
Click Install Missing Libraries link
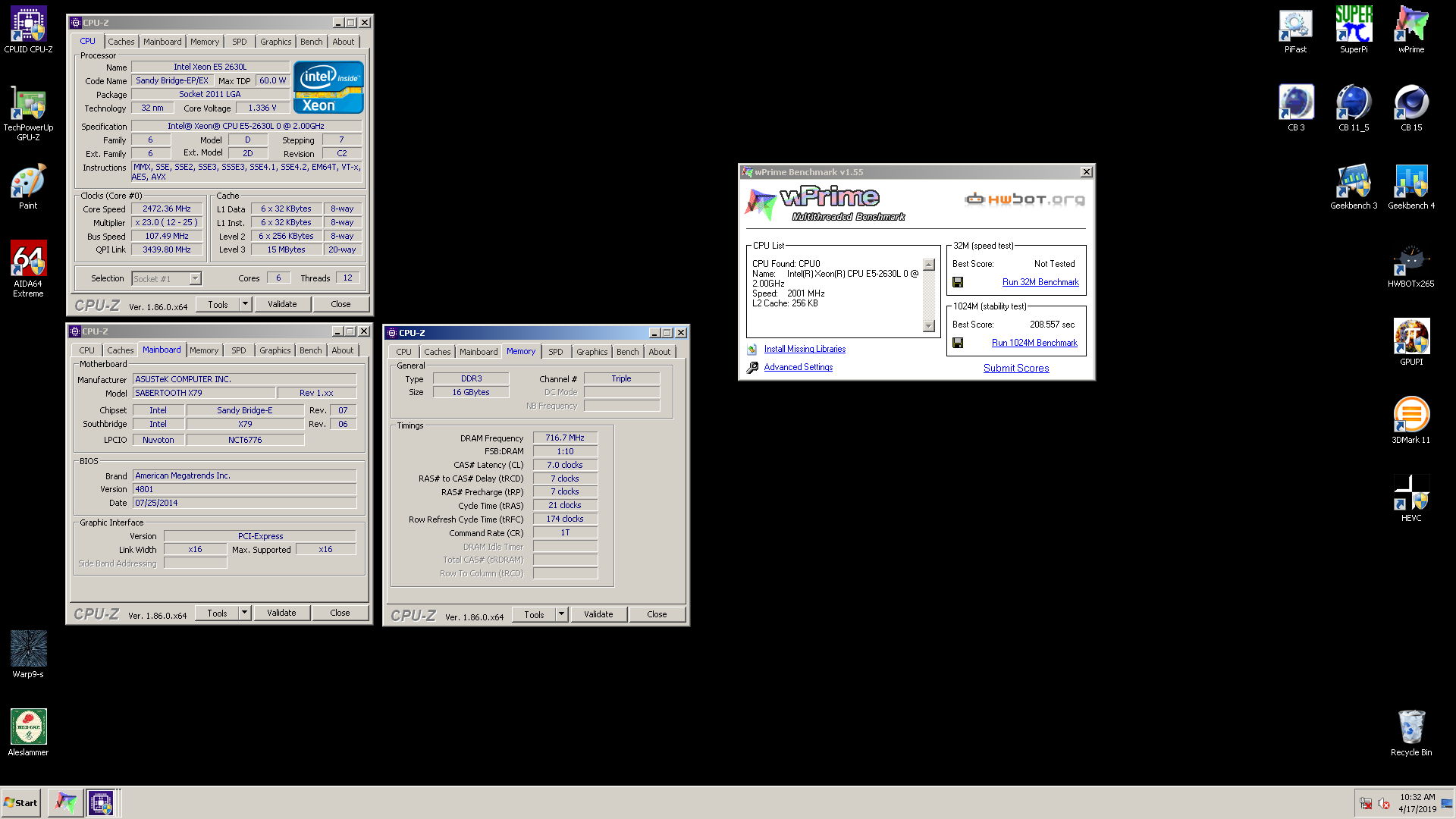(805, 349)
